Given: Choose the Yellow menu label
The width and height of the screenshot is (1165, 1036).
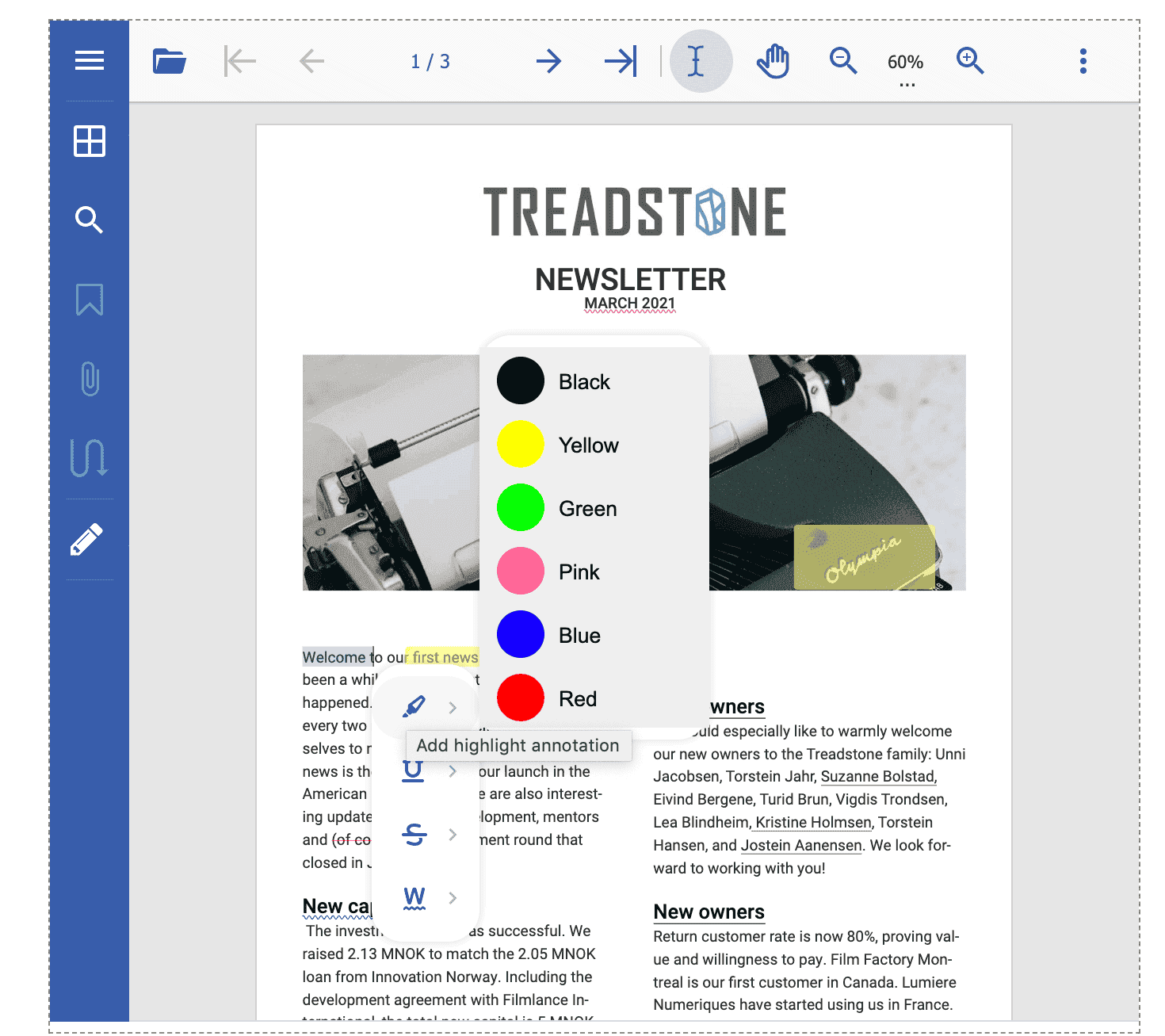Looking at the screenshot, I should click(x=588, y=445).
